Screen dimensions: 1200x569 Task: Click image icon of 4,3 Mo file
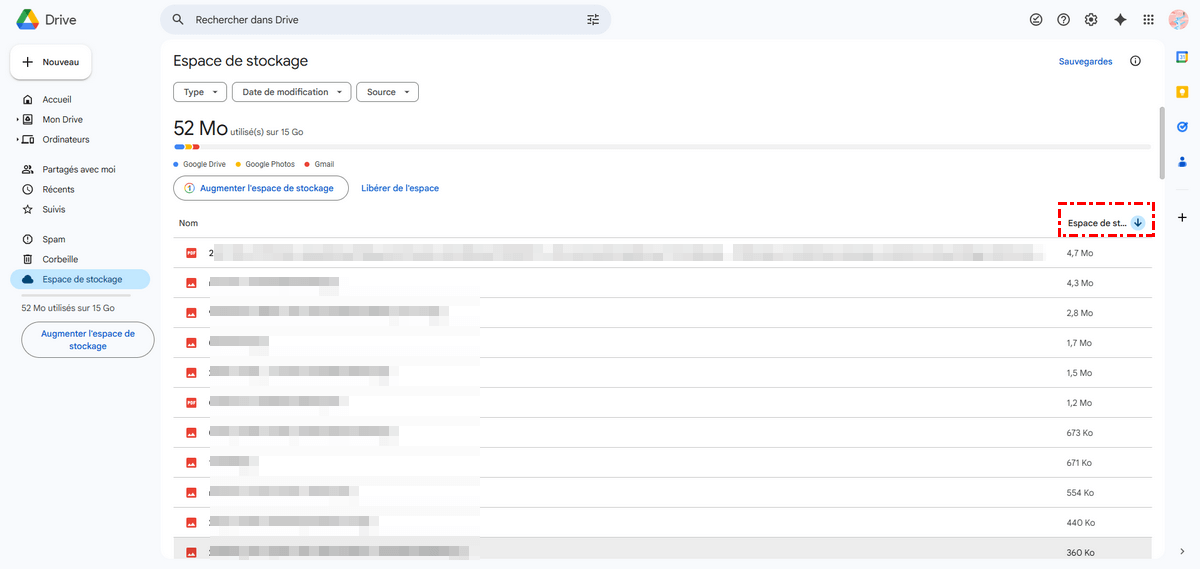190,283
